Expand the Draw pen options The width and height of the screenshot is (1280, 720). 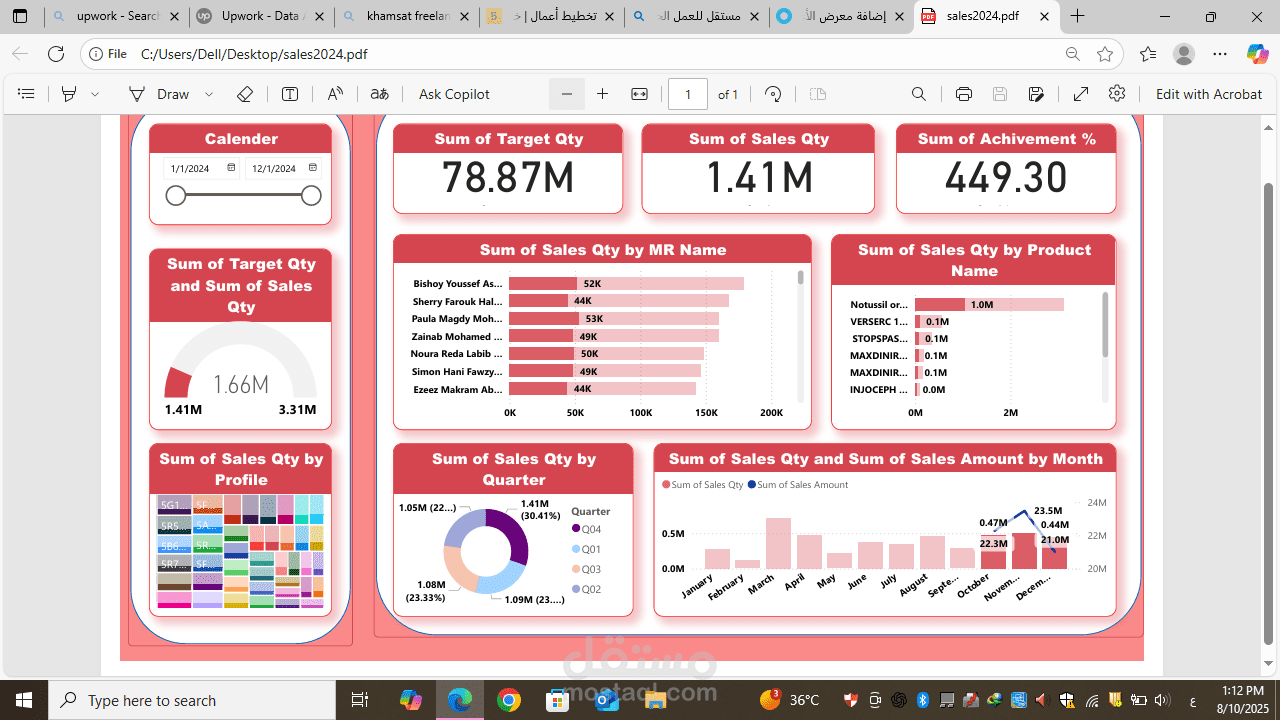209,94
